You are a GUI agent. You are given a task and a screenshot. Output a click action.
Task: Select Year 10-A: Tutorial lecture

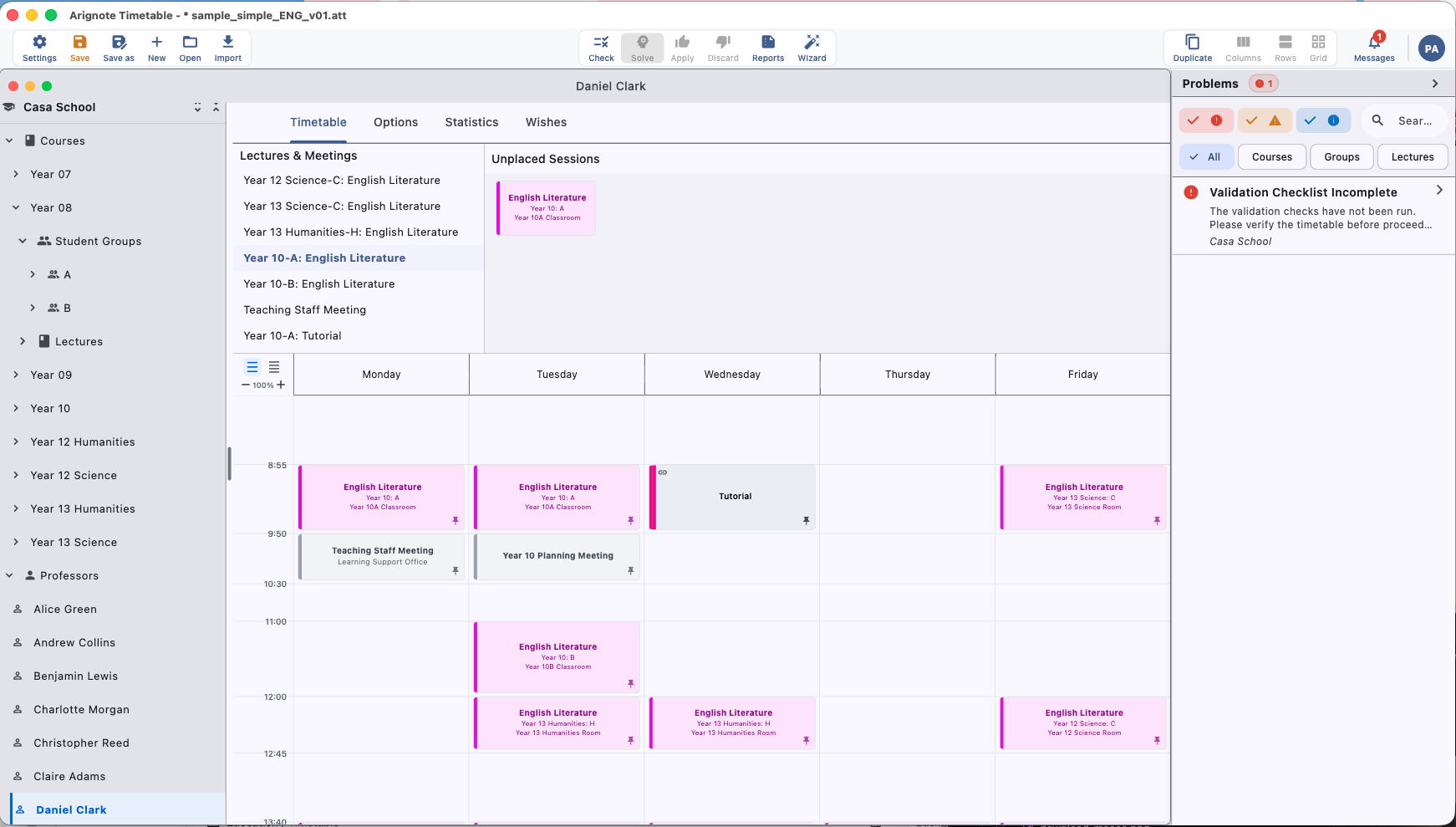click(359, 336)
